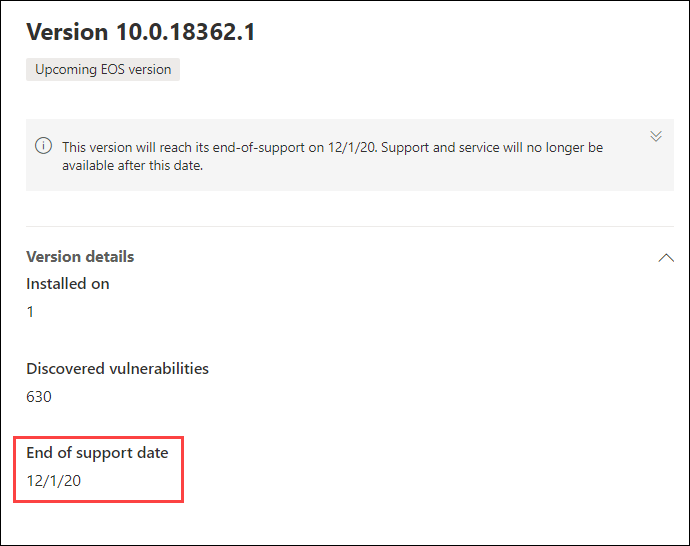Click "Support and service will no longer be" sentence
Viewport: 690px width, 546px height.
tap(492, 147)
